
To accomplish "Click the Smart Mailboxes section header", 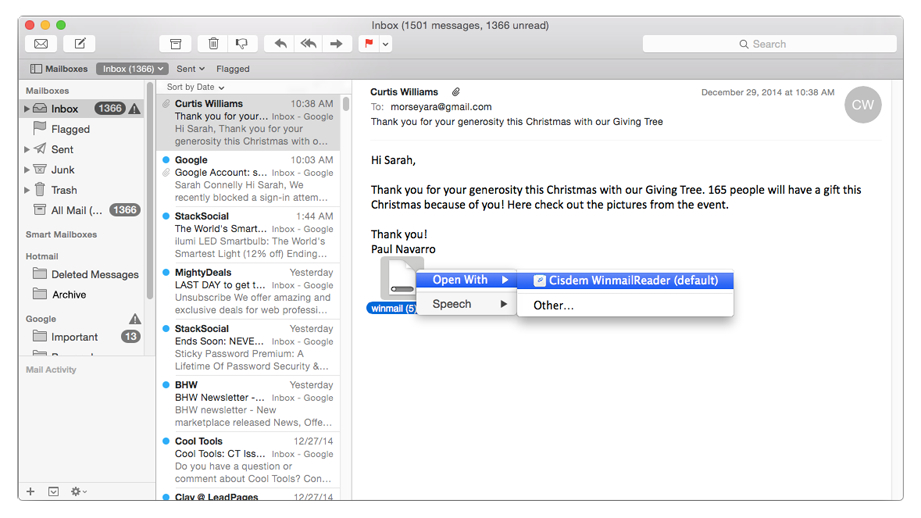I will point(61,234).
